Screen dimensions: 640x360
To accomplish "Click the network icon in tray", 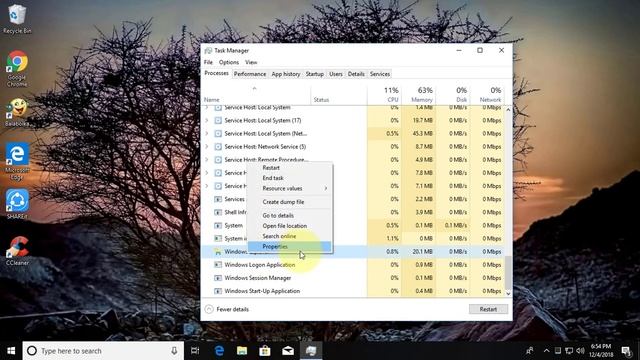I will pos(569,351).
